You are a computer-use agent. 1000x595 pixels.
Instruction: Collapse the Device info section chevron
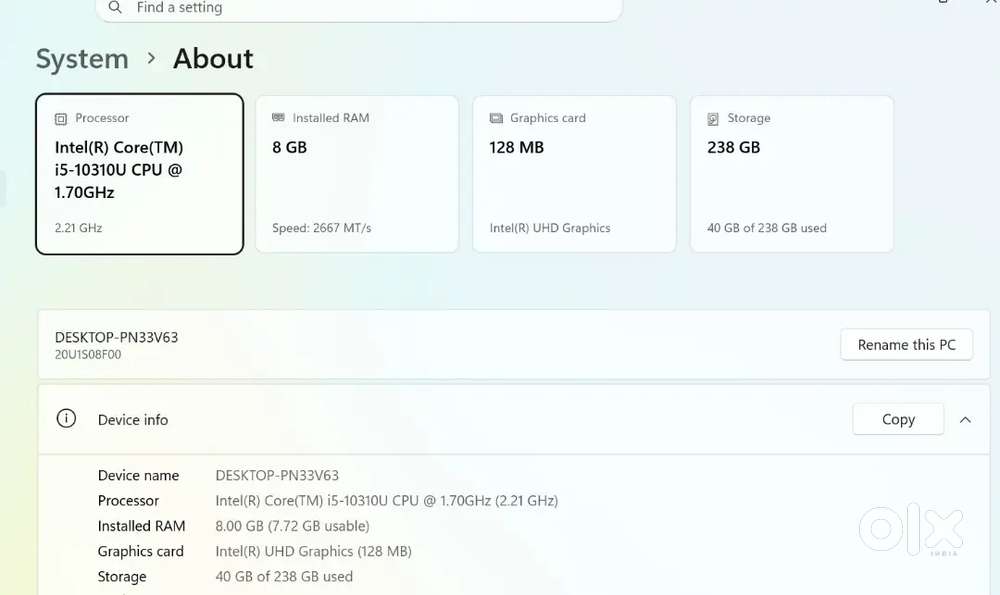966,420
